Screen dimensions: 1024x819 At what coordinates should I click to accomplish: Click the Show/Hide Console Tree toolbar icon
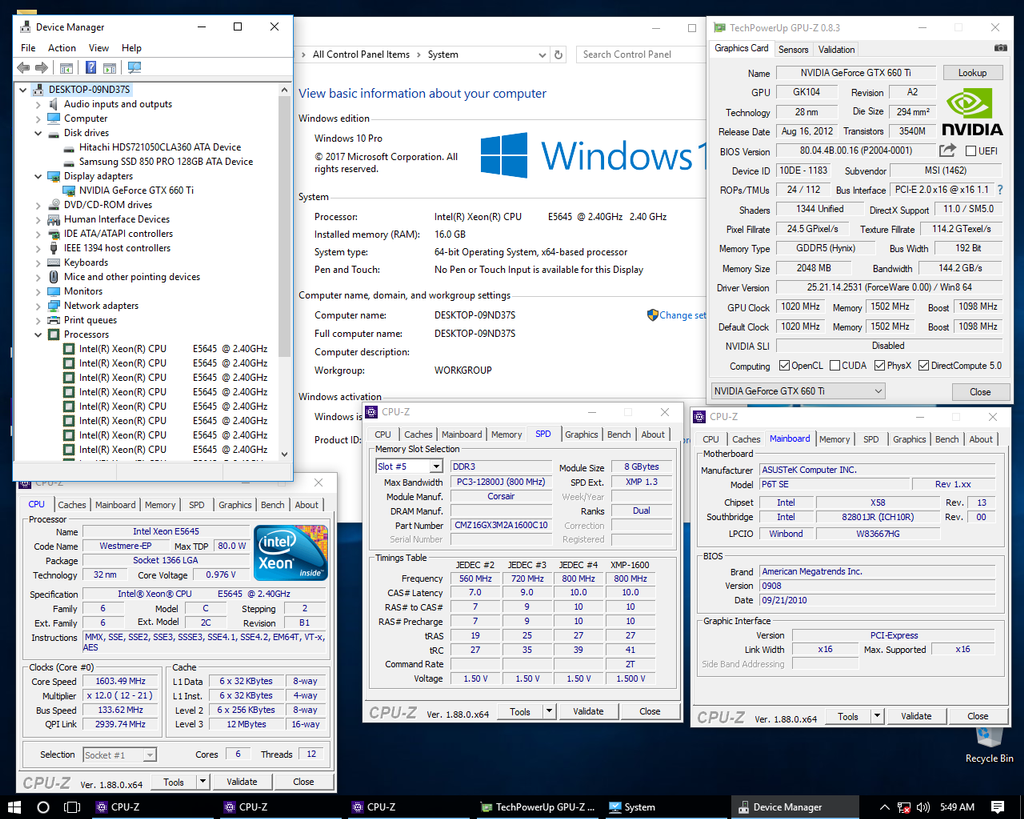(66, 68)
